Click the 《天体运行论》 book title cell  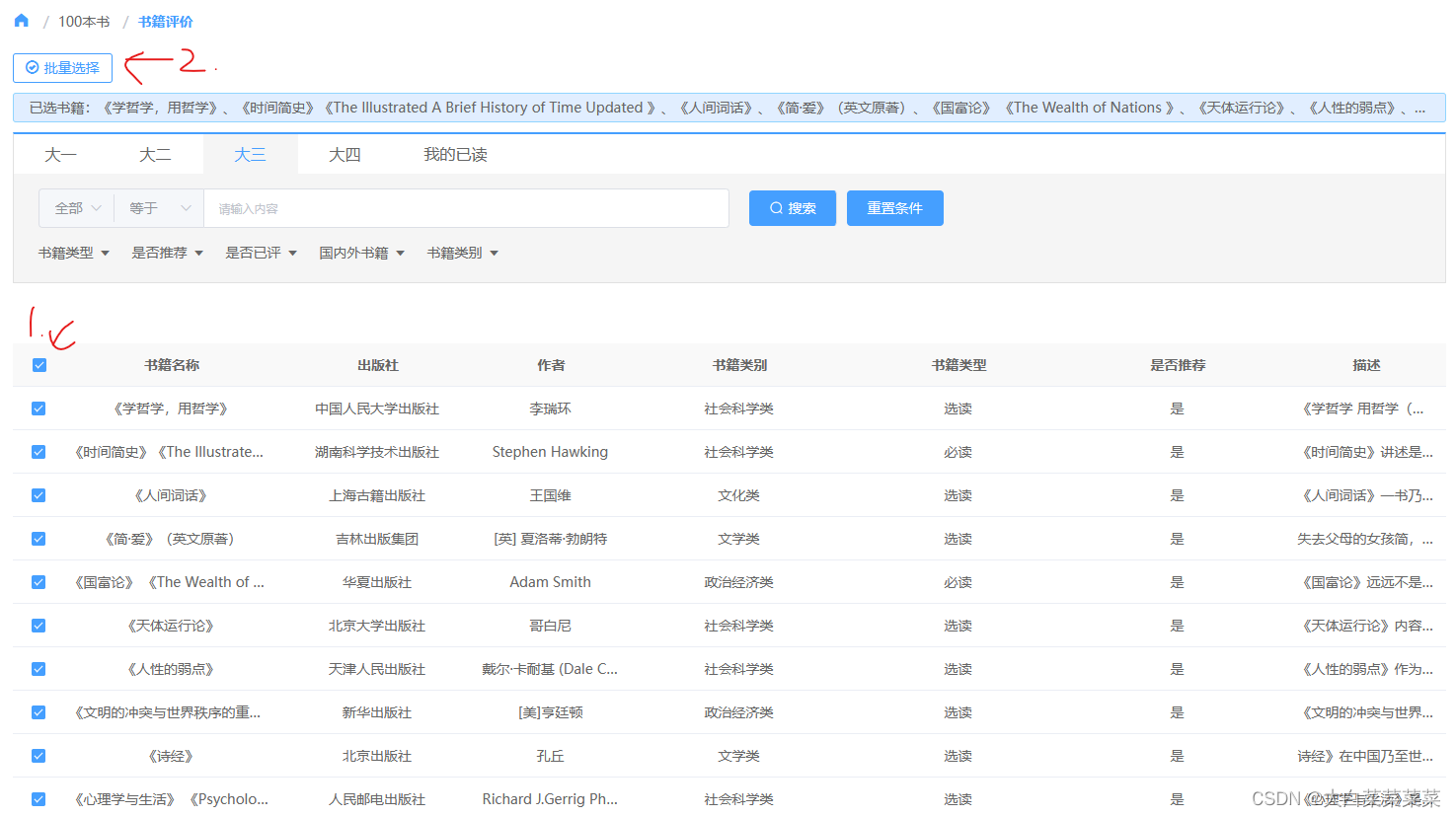click(x=171, y=626)
